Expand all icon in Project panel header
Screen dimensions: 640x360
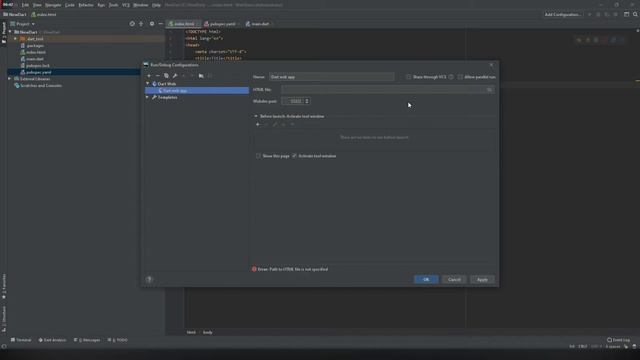[141, 24]
